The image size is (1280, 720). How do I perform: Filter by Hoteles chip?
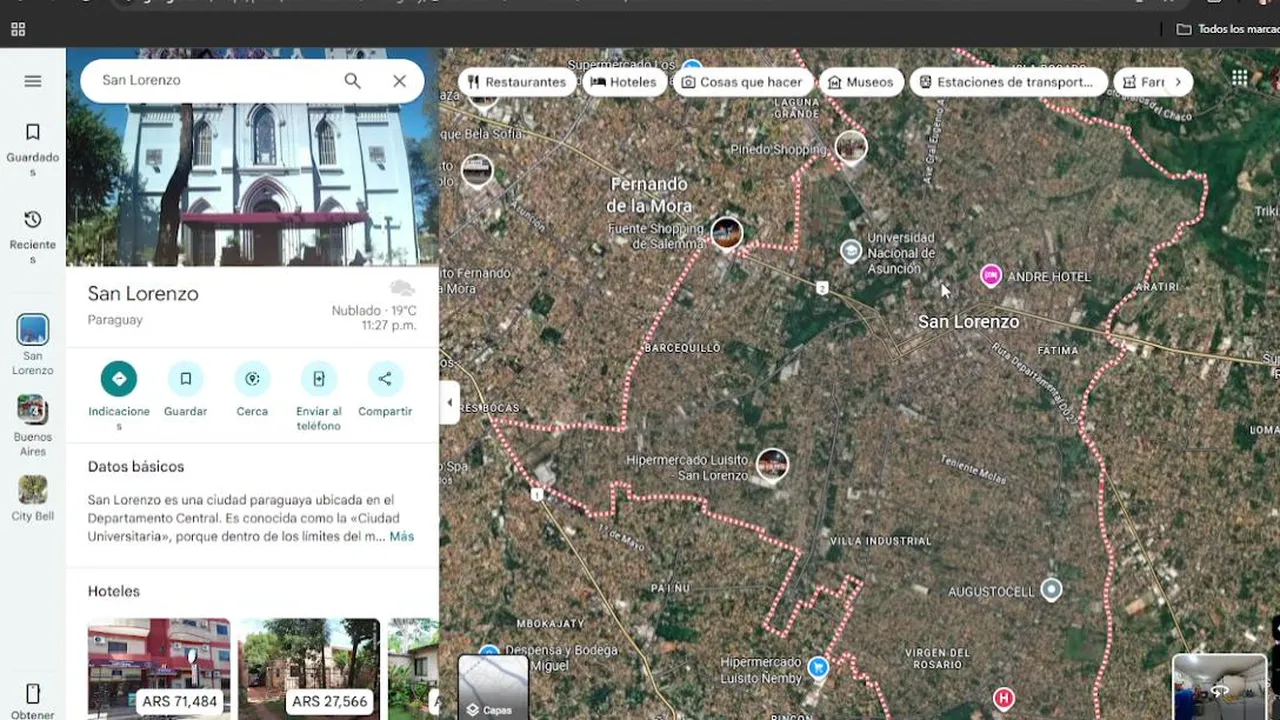[x=624, y=82]
